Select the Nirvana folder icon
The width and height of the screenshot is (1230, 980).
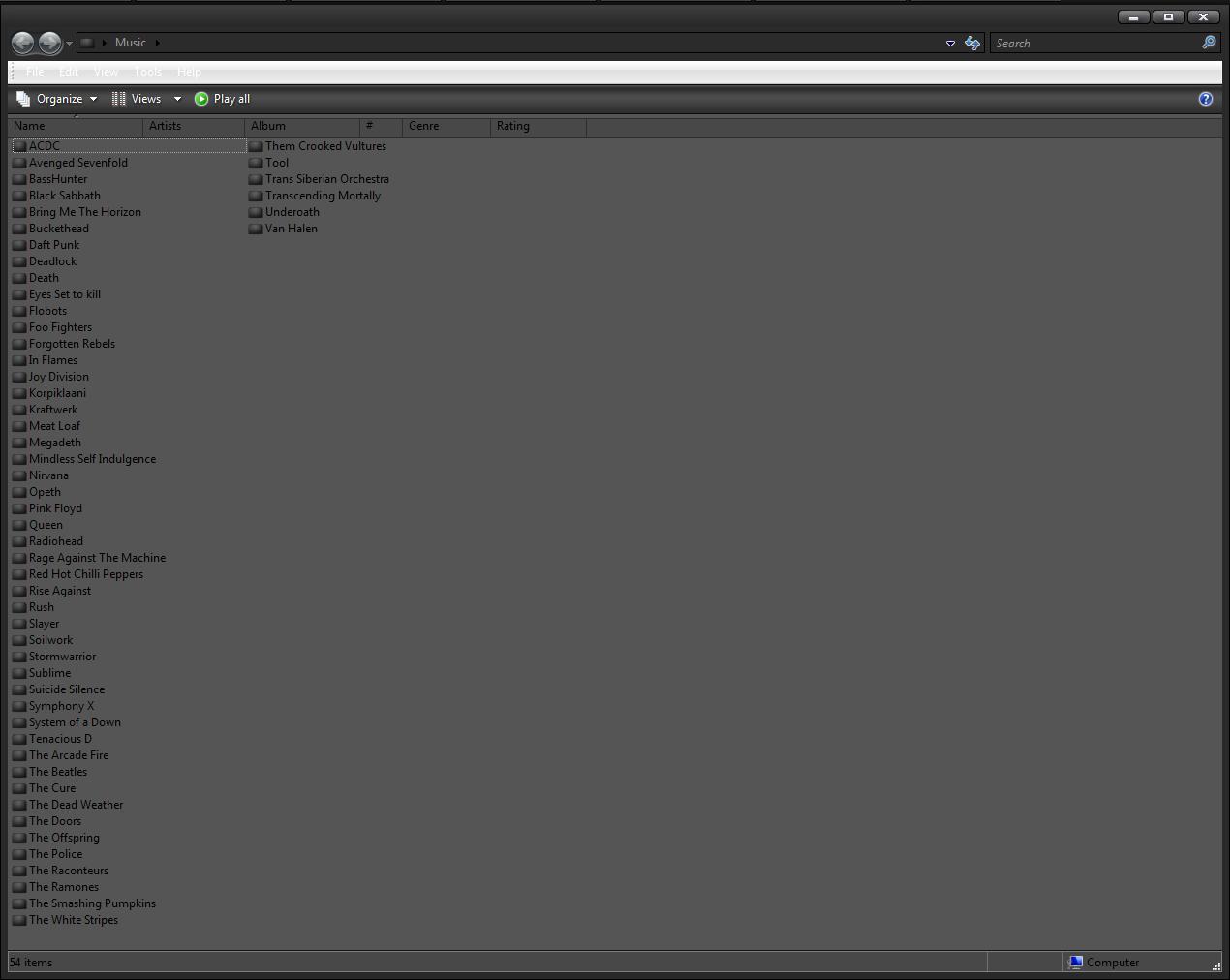click(19, 475)
